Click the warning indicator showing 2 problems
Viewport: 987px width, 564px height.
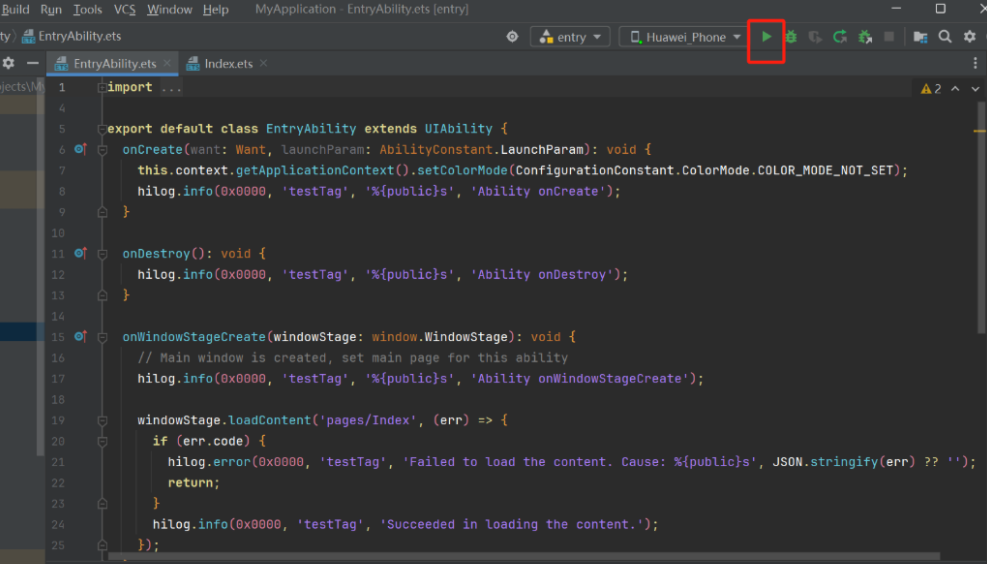coord(931,89)
